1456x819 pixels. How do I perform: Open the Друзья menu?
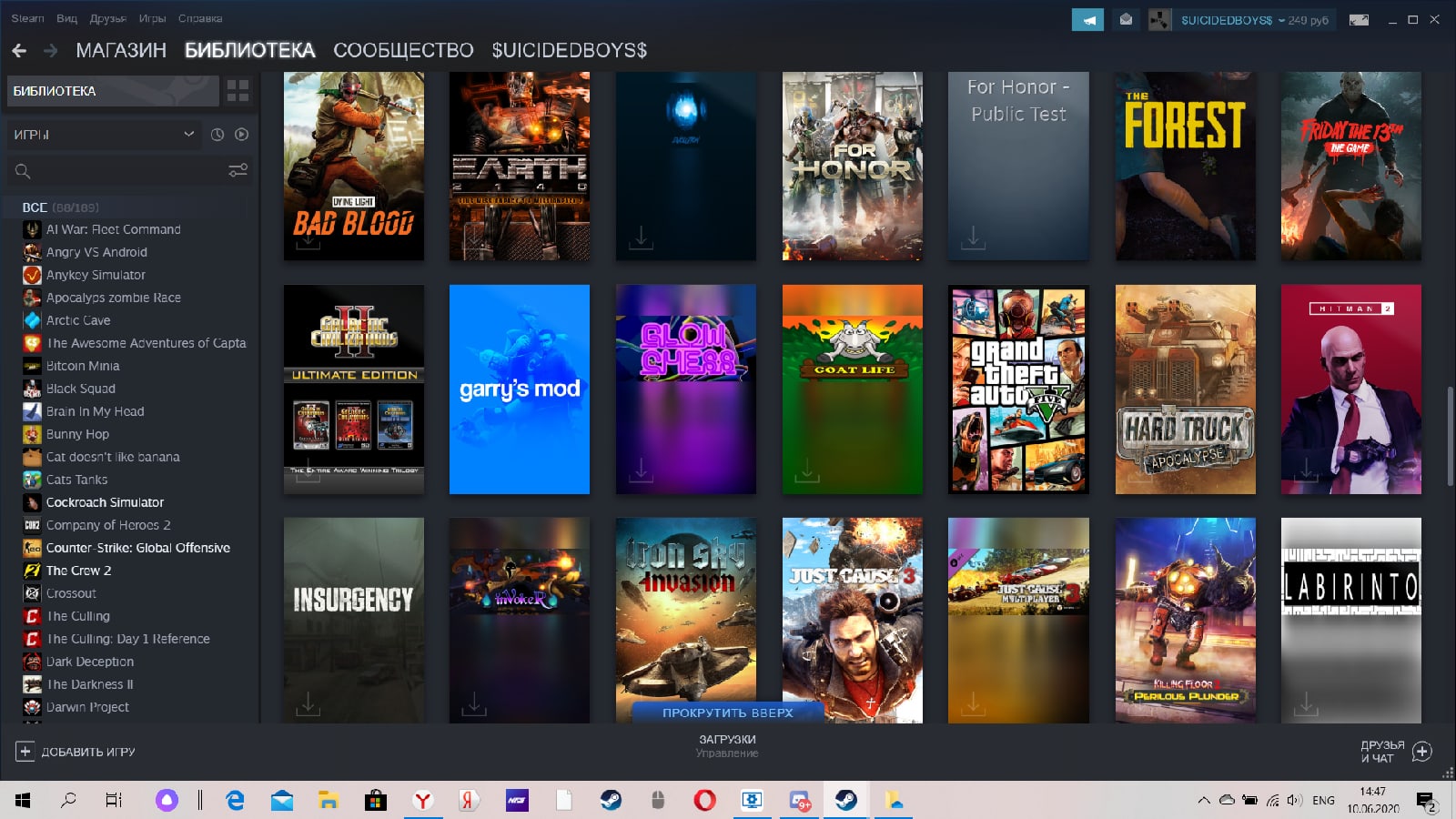point(107,18)
